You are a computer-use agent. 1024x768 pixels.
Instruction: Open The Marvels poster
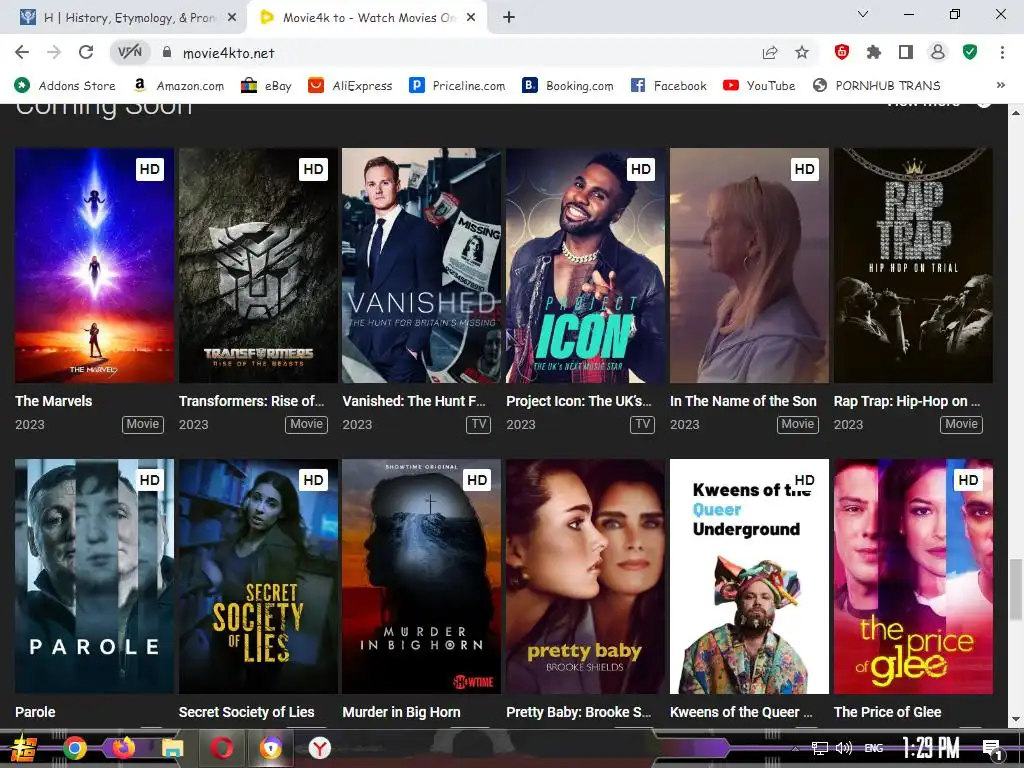(x=95, y=265)
